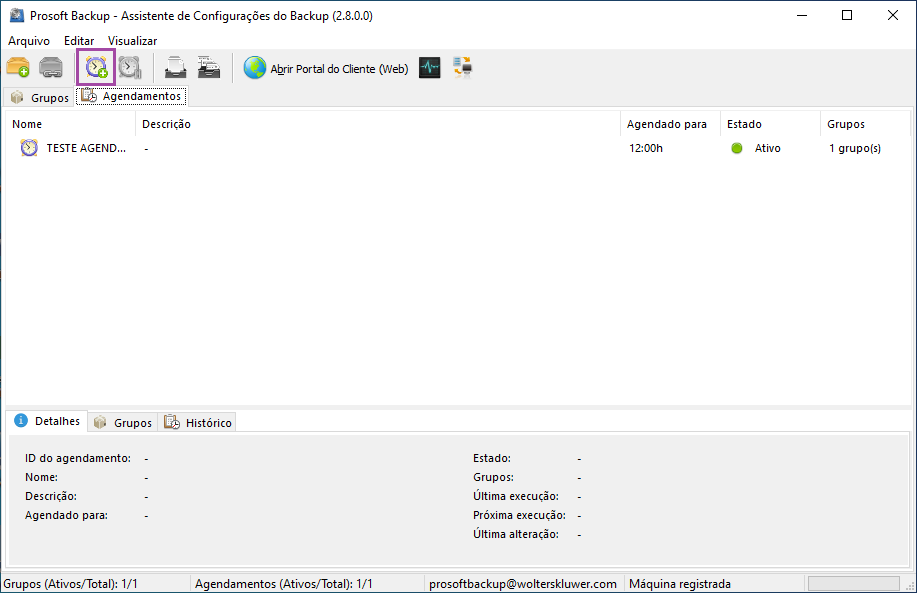
Task: Open the activity monitor pulse icon
Action: pos(430,68)
